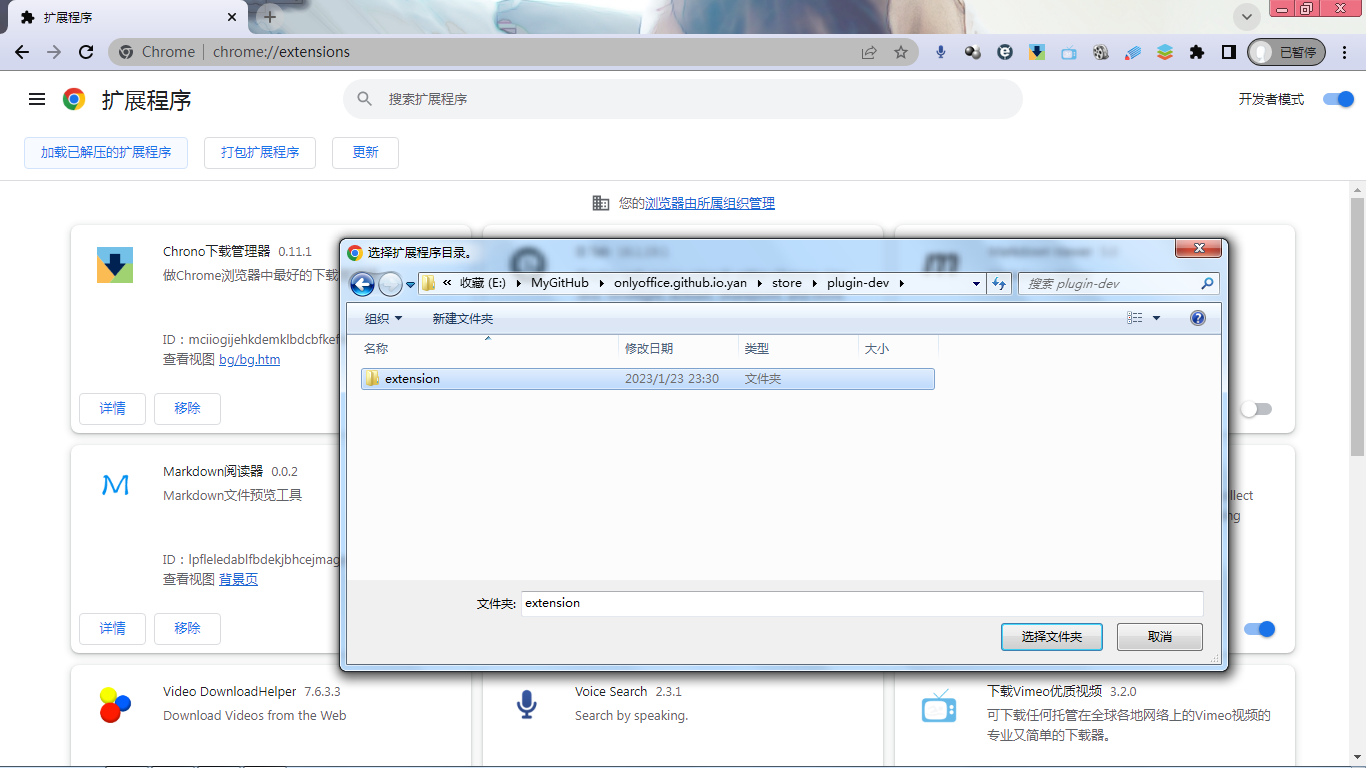Screen dimensions: 1366x768
Task: Click the IE Tab extension icon
Action: (1005, 52)
